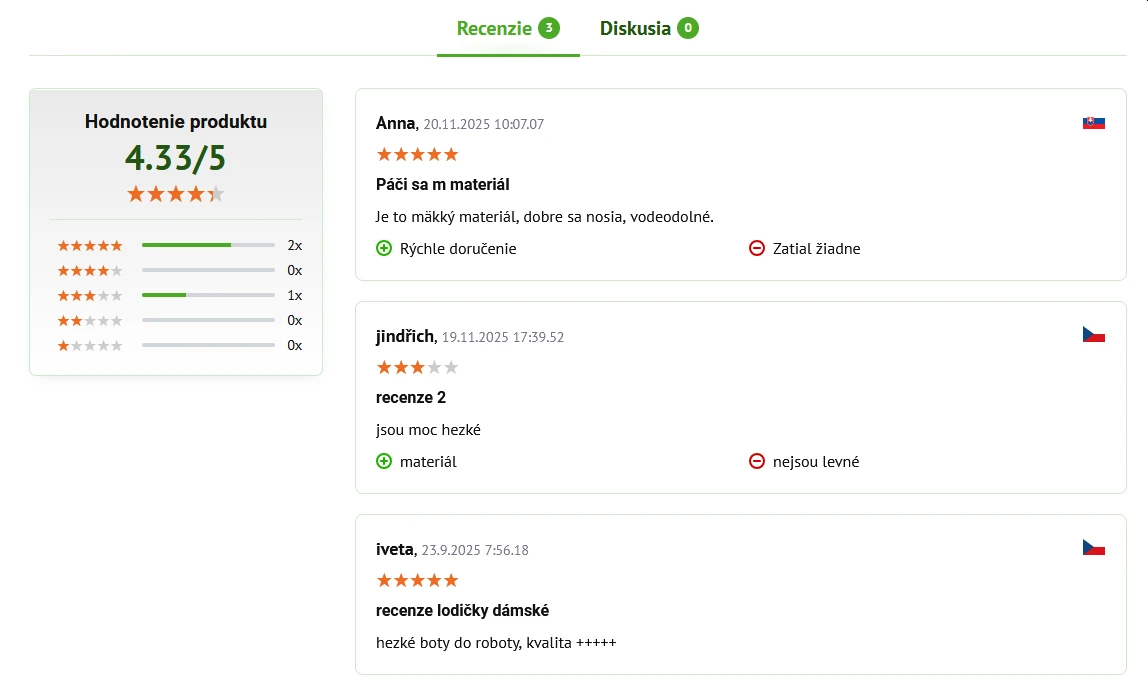Click the Czech flag on jindřich's review
Viewport: 1148px width, 692px height.
[x=1094, y=334]
